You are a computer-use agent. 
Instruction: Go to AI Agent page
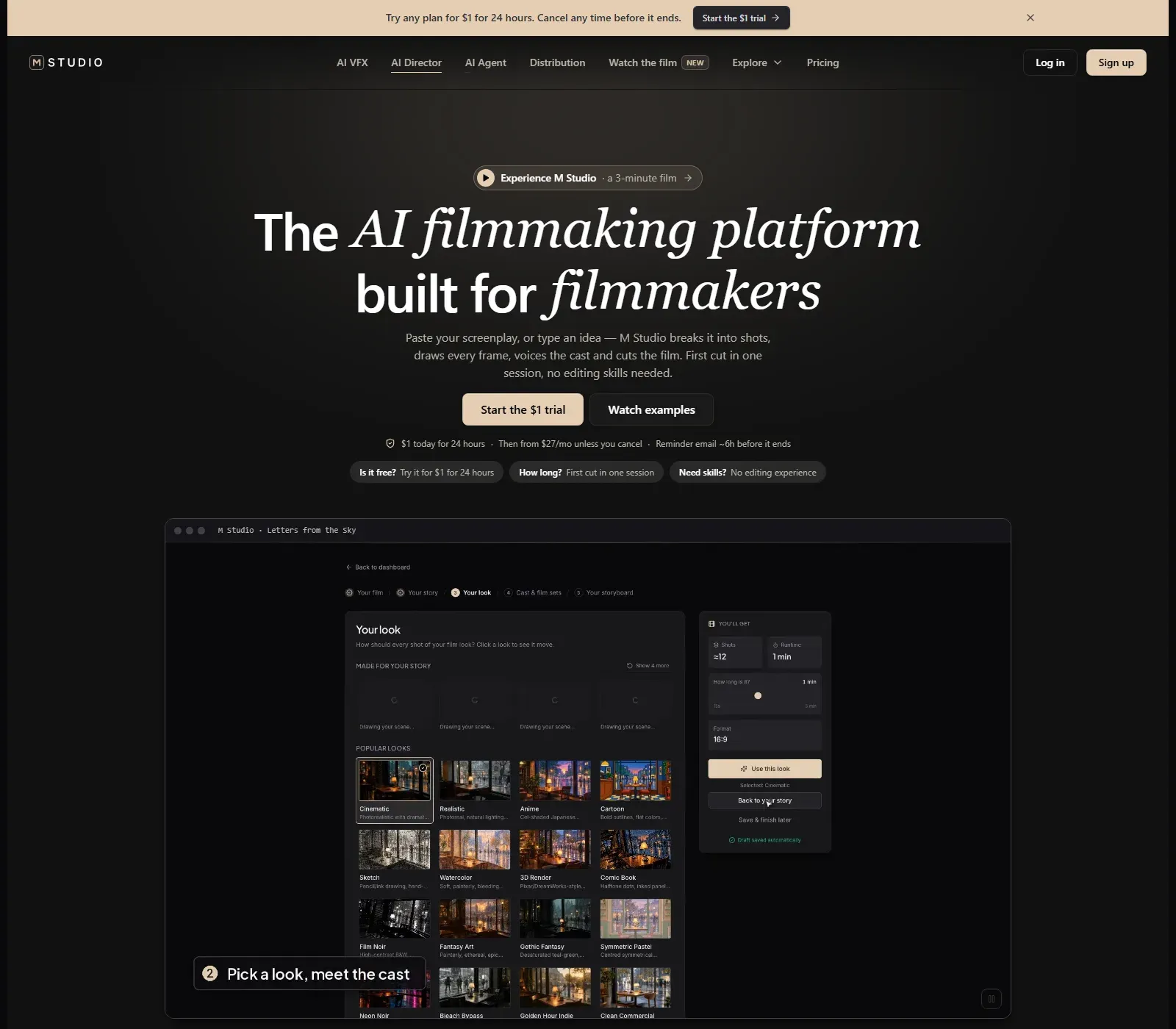point(485,62)
